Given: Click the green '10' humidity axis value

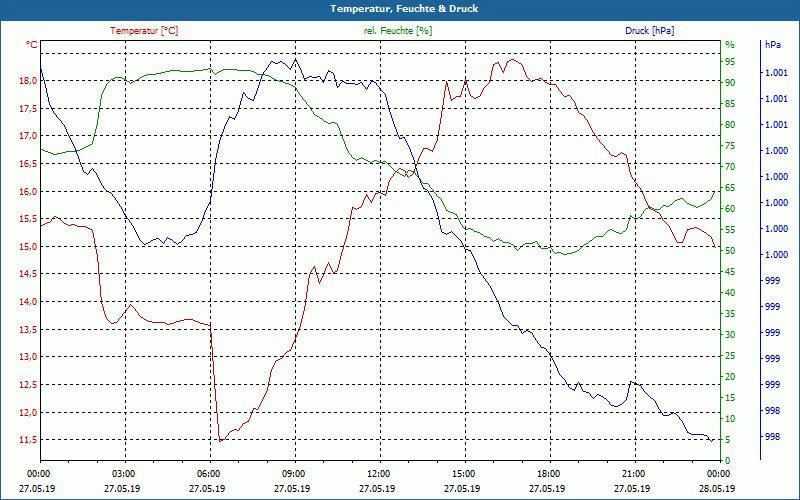Looking at the screenshot, I should 730,419.
